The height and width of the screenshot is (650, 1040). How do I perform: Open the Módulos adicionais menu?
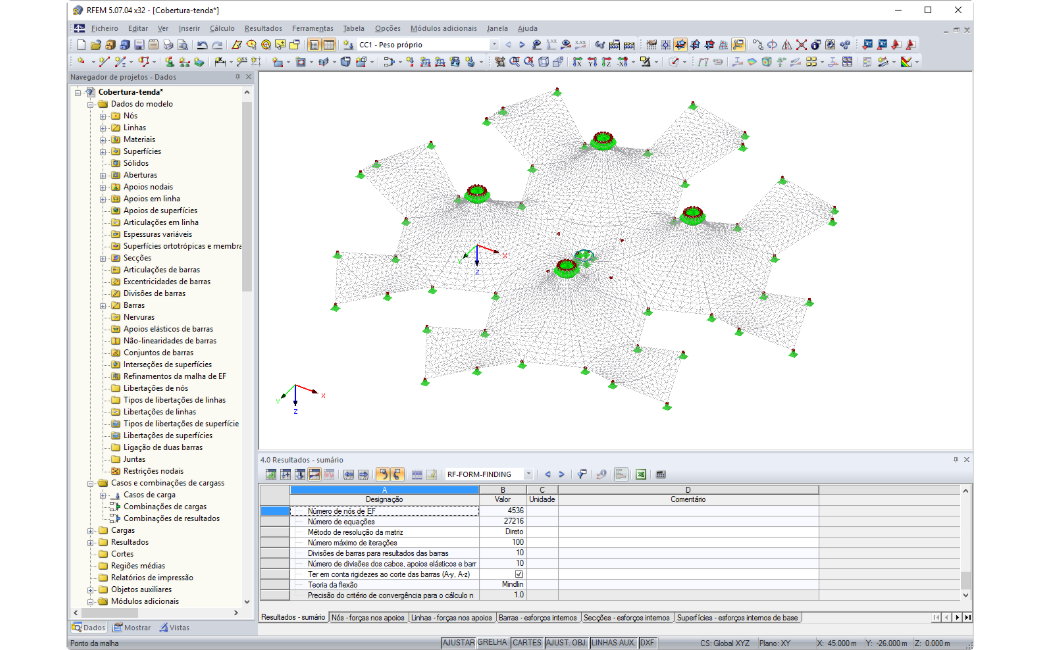[x=443, y=29]
